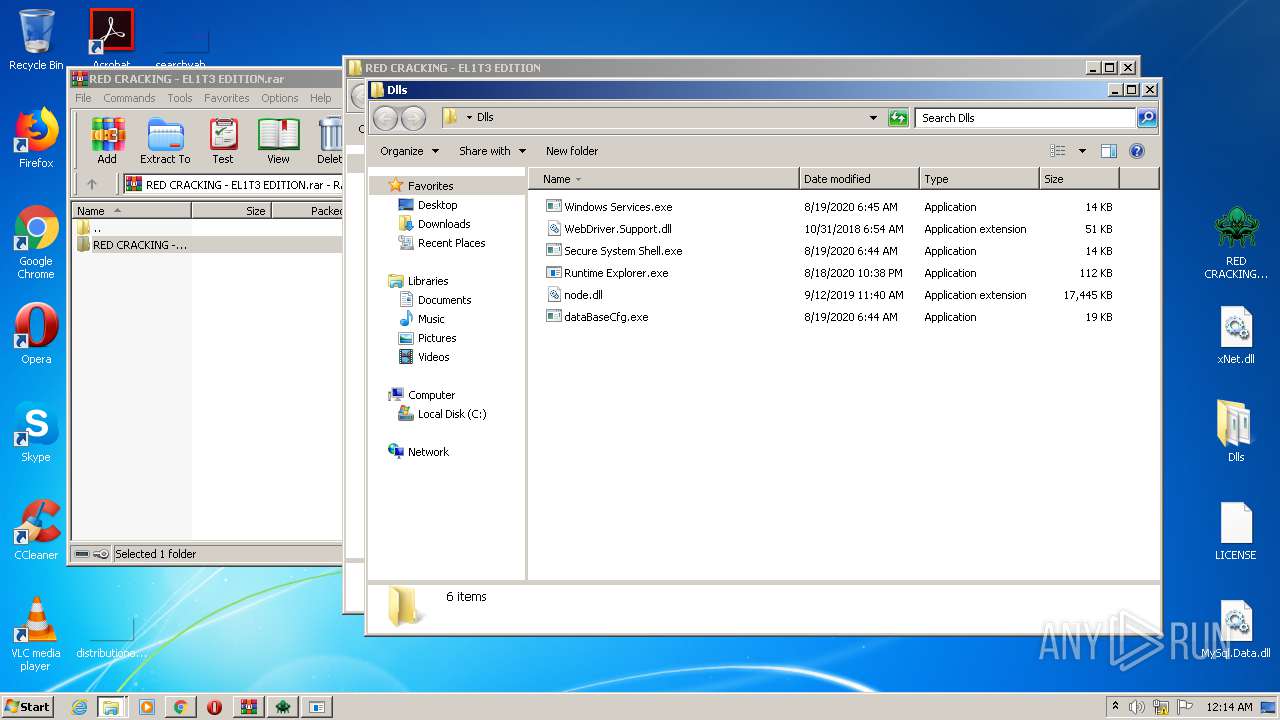The height and width of the screenshot is (720, 1280).
Task: Select dataBaseCfg.exe file
Action: [606, 317]
